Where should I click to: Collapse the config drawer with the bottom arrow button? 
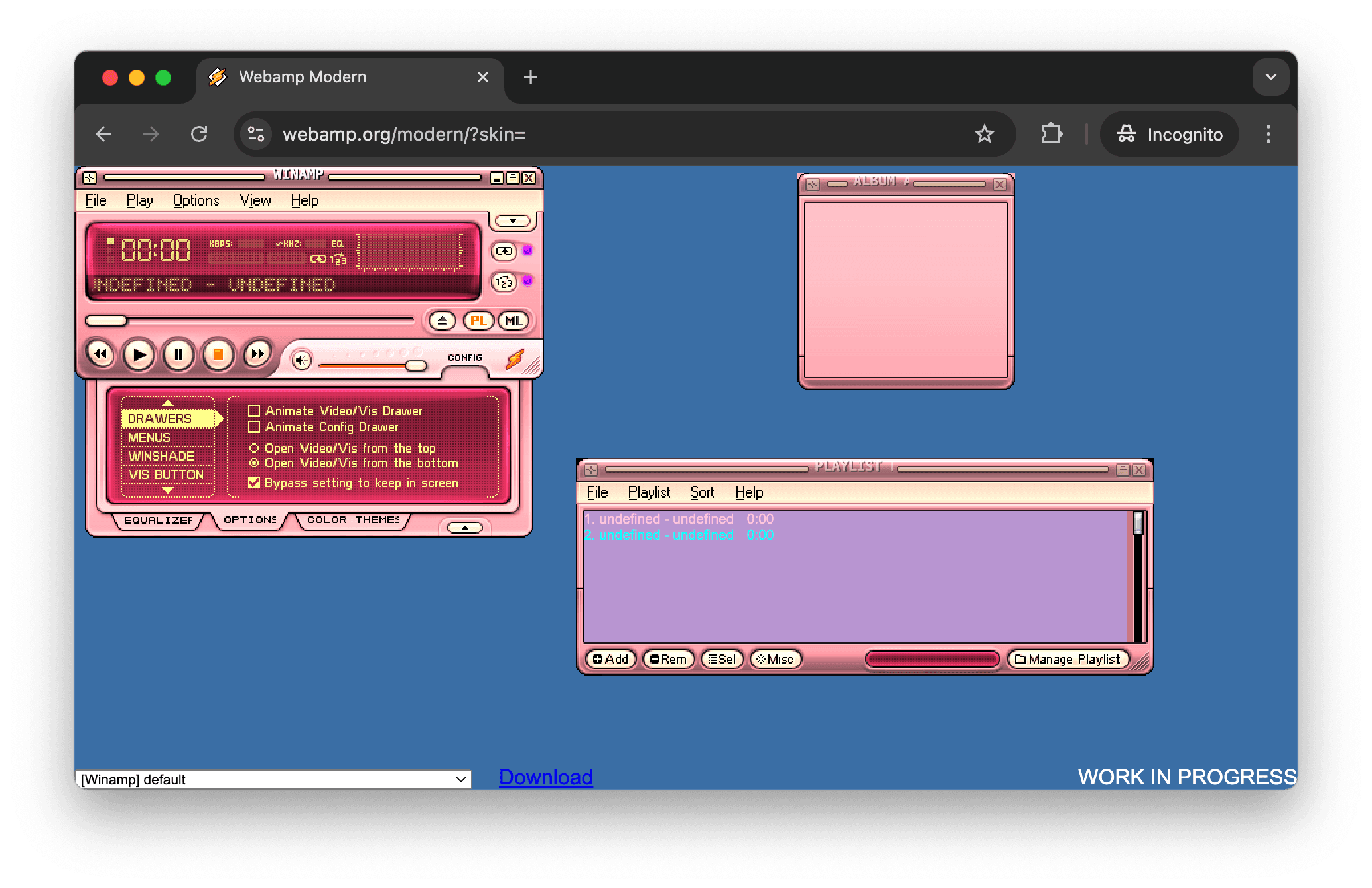tap(464, 527)
